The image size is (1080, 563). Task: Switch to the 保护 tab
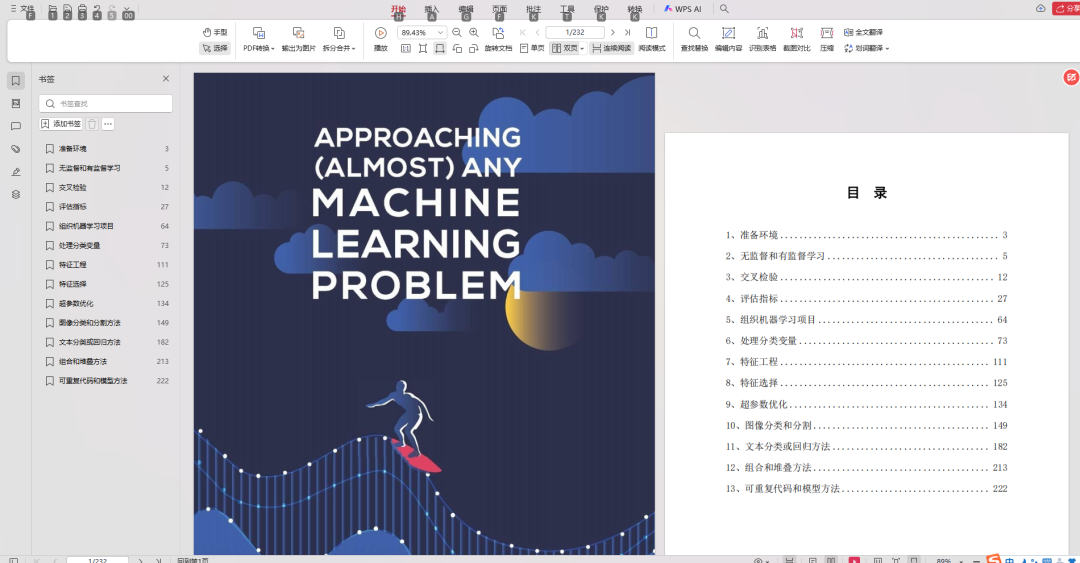601,9
